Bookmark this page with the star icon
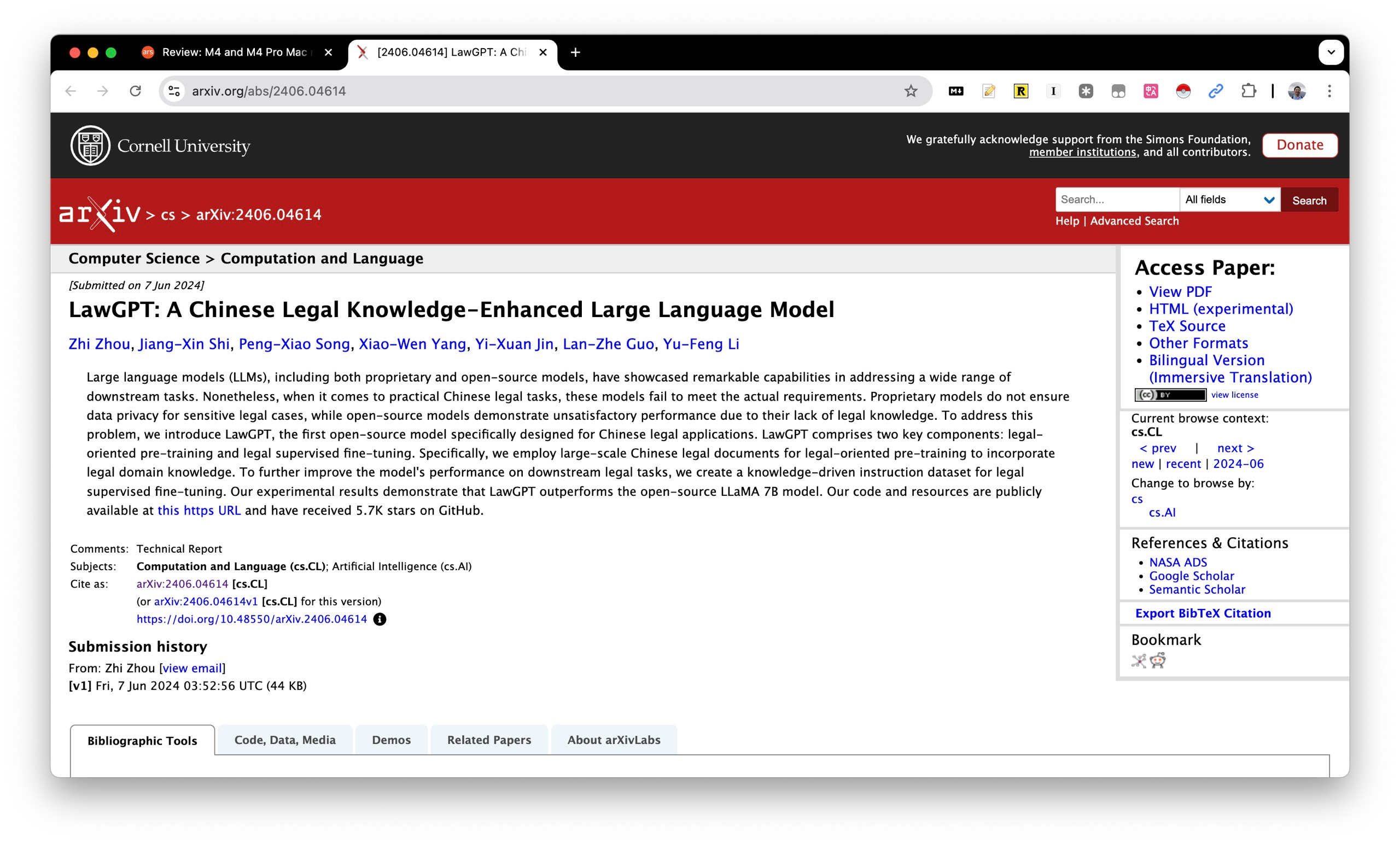 (911, 91)
